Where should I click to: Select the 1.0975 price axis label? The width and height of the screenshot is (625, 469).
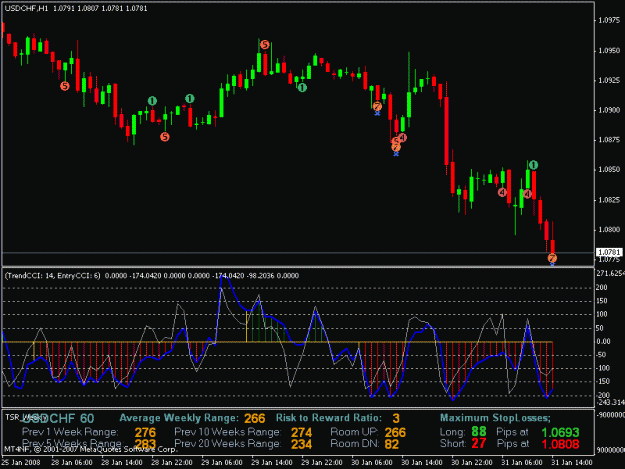click(x=609, y=21)
